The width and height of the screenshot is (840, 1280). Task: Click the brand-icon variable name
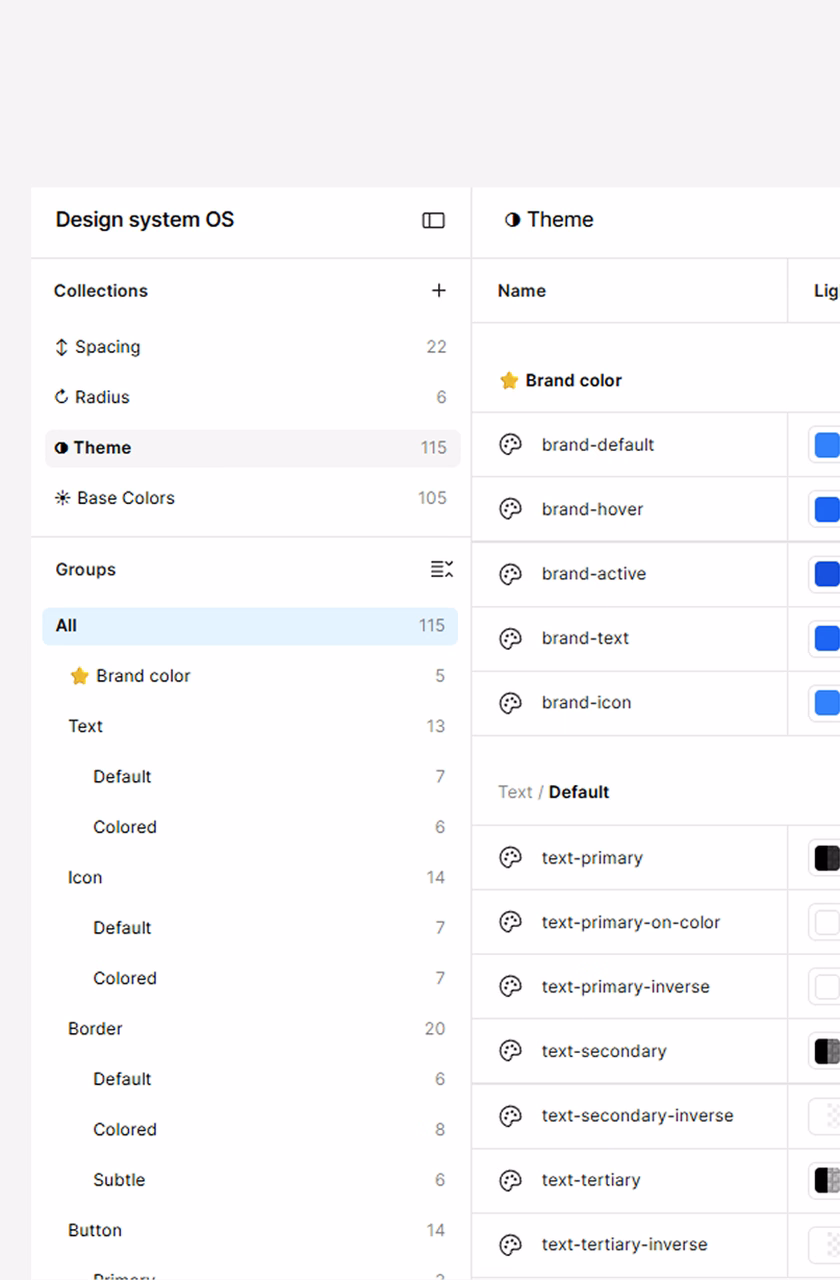click(586, 703)
